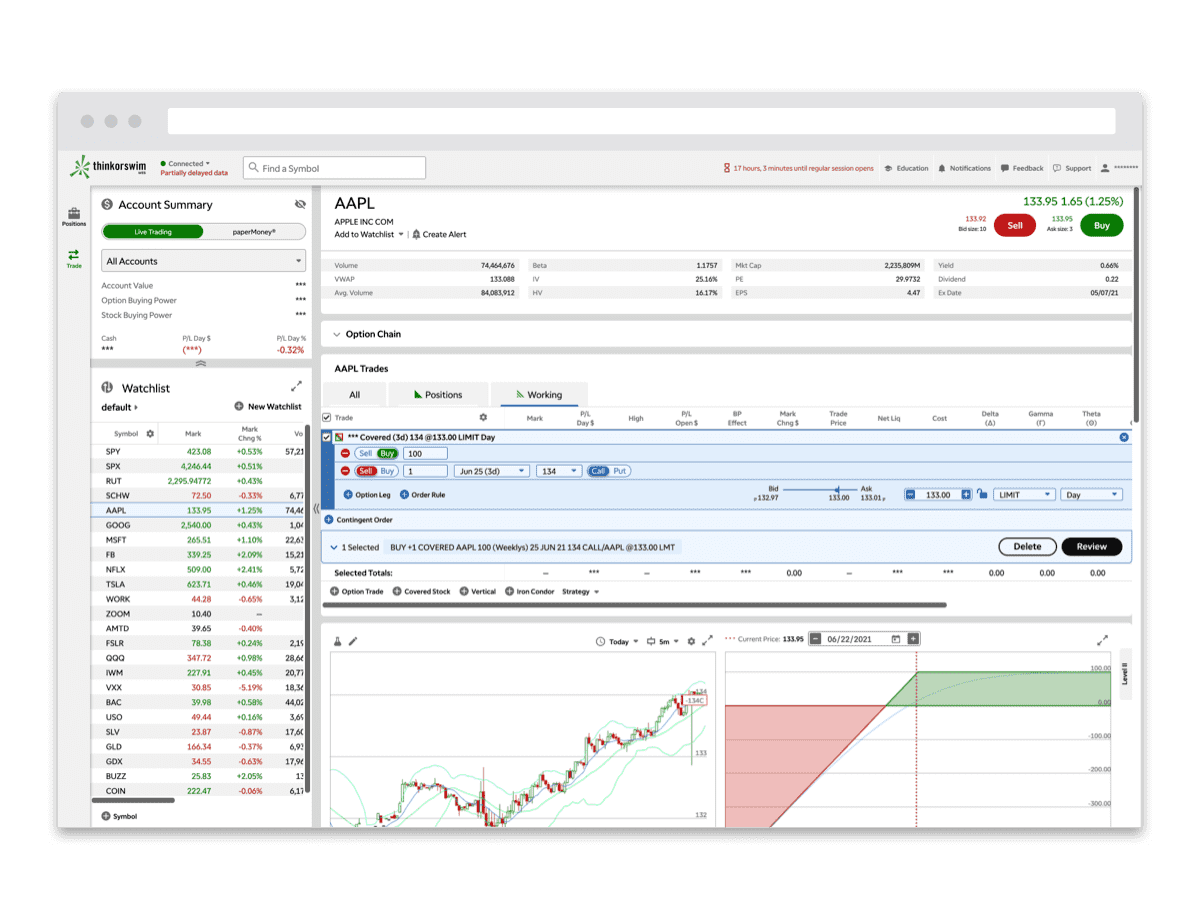Set the option leg side to Buy
Image resolution: width=1200 pixels, height=920 pixels.
(x=387, y=471)
